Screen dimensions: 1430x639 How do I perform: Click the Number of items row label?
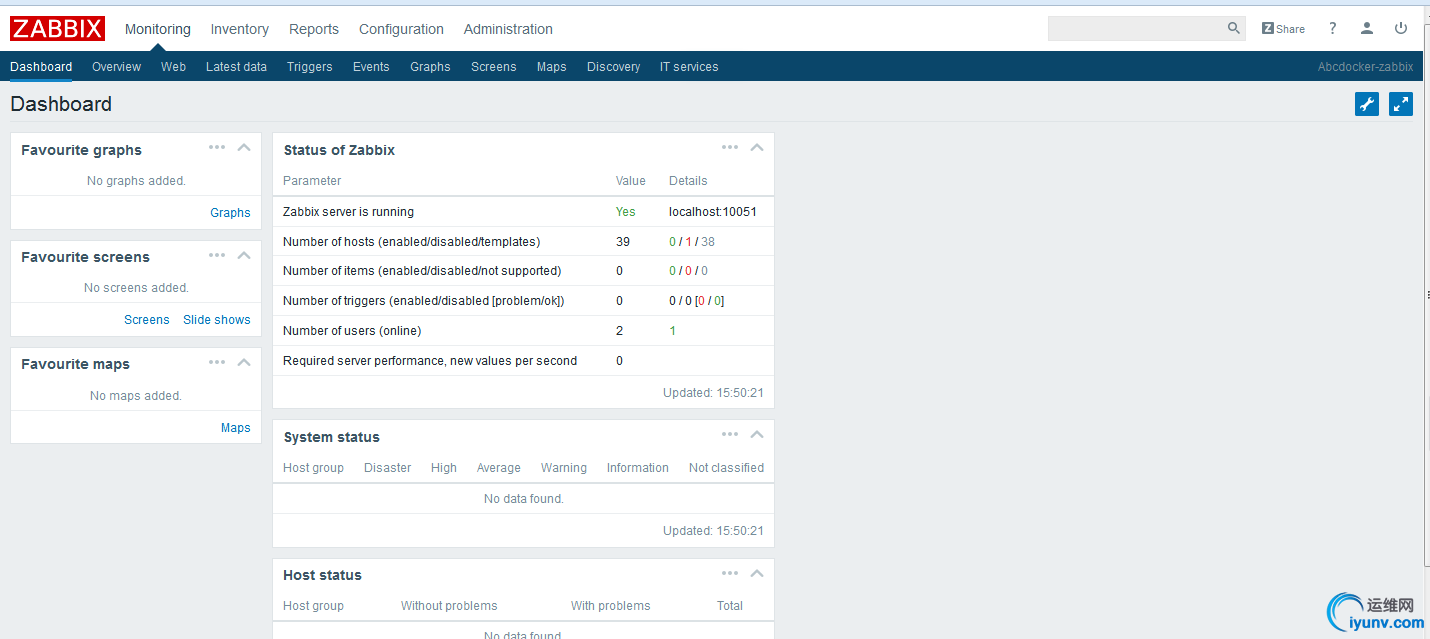(422, 271)
